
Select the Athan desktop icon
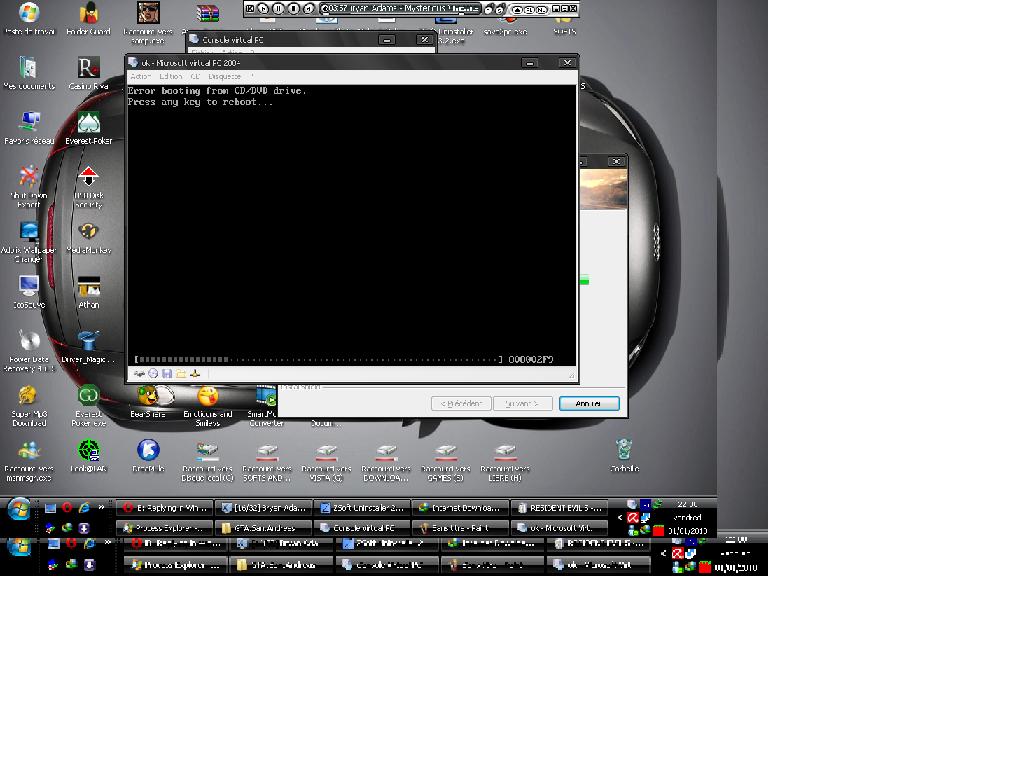pos(88,292)
